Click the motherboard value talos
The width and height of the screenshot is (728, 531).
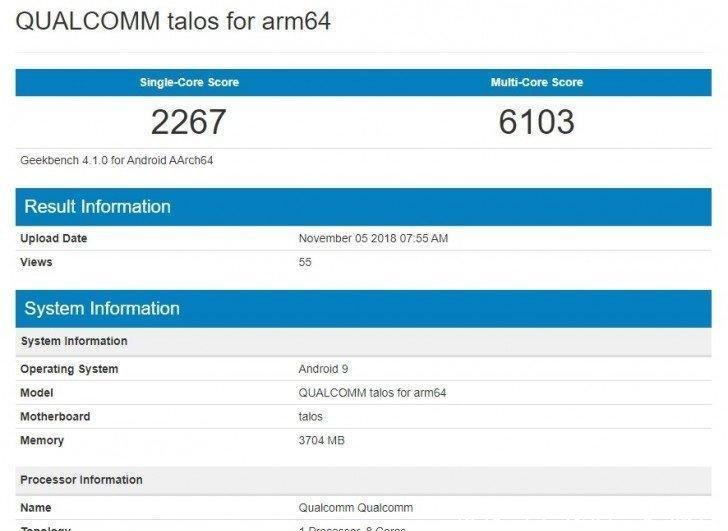(311, 416)
